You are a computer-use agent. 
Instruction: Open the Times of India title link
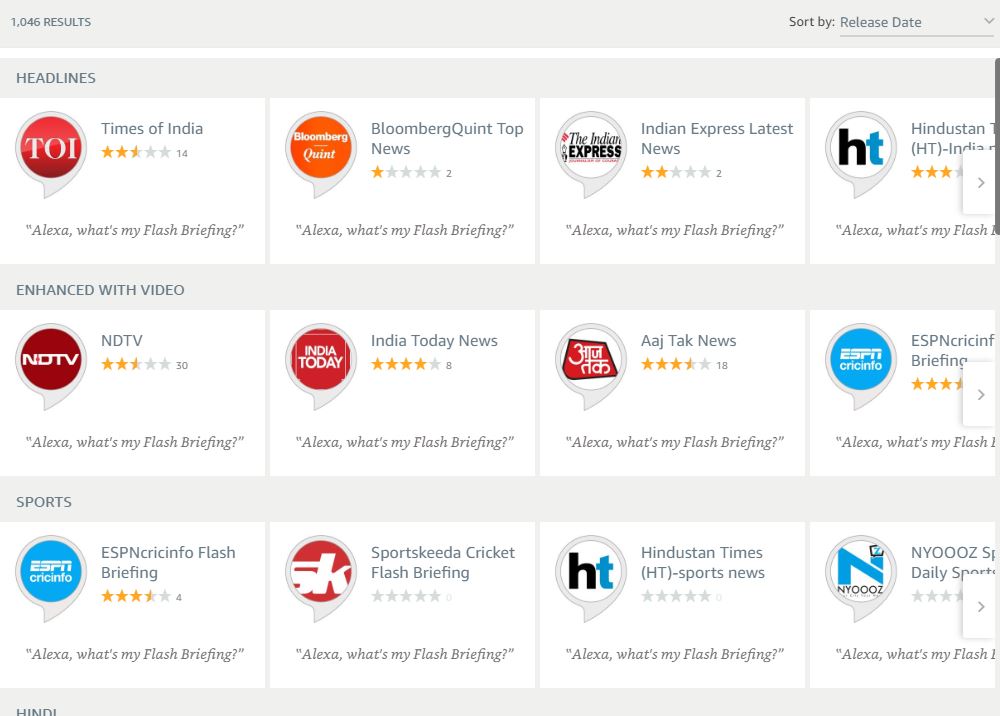152,128
